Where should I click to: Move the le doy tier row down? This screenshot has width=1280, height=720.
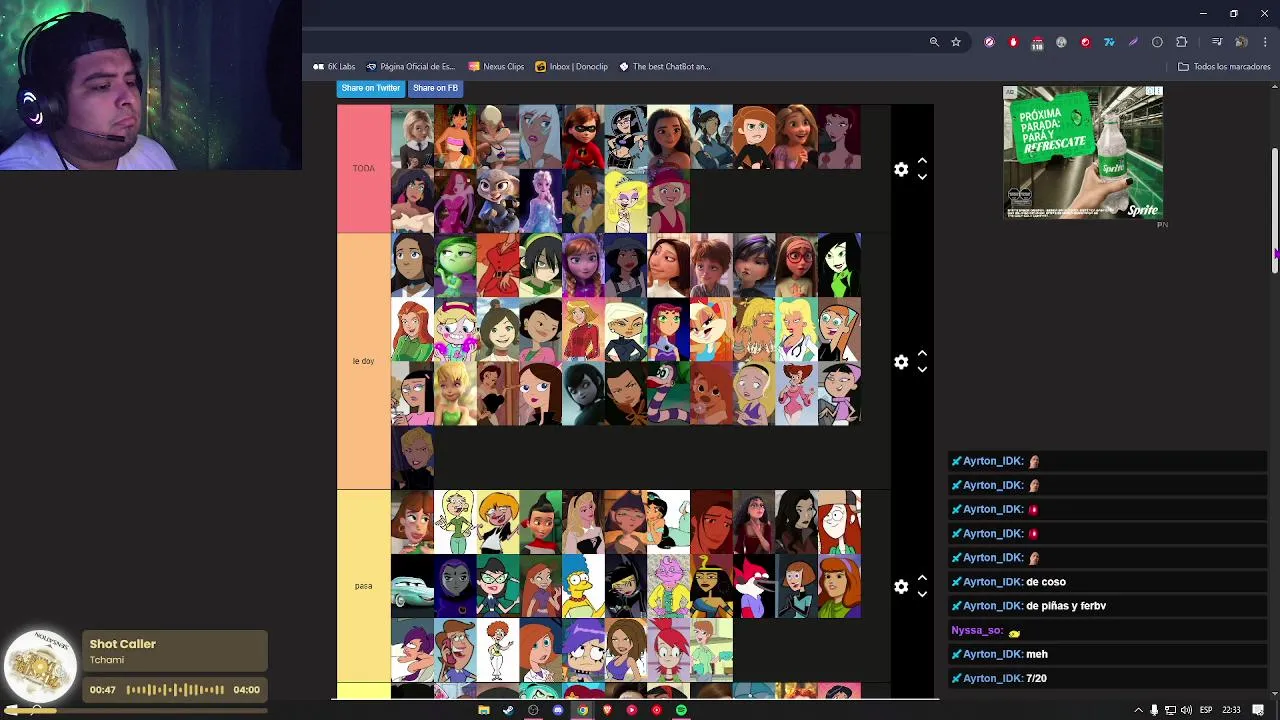click(x=922, y=369)
